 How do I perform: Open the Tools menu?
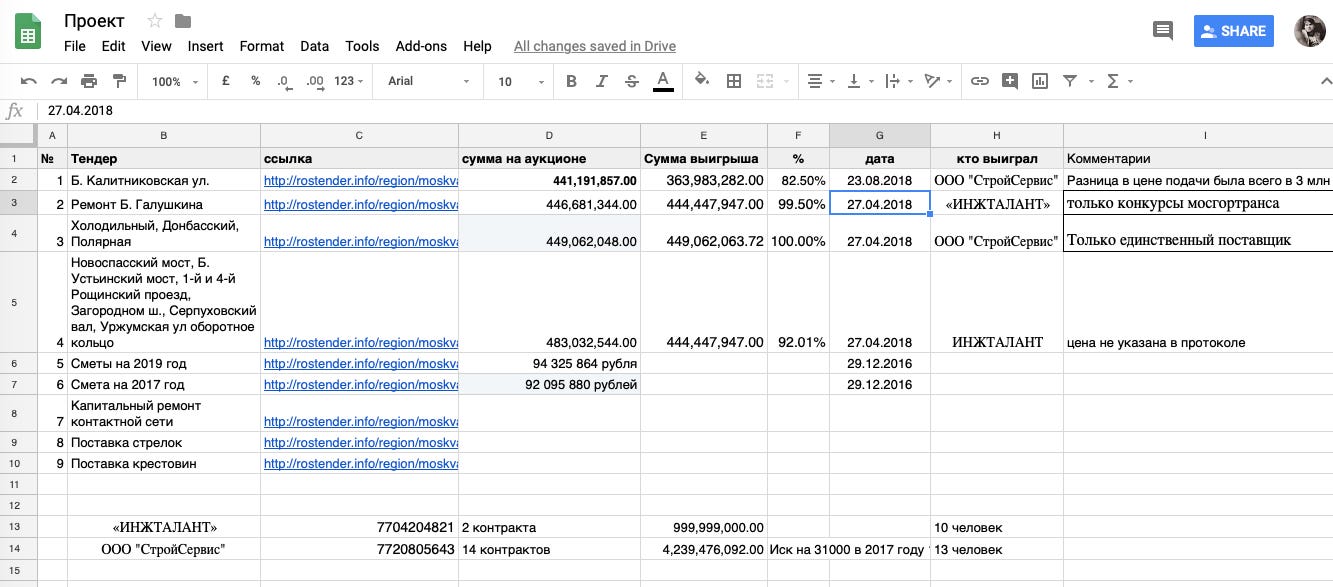[362, 46]
